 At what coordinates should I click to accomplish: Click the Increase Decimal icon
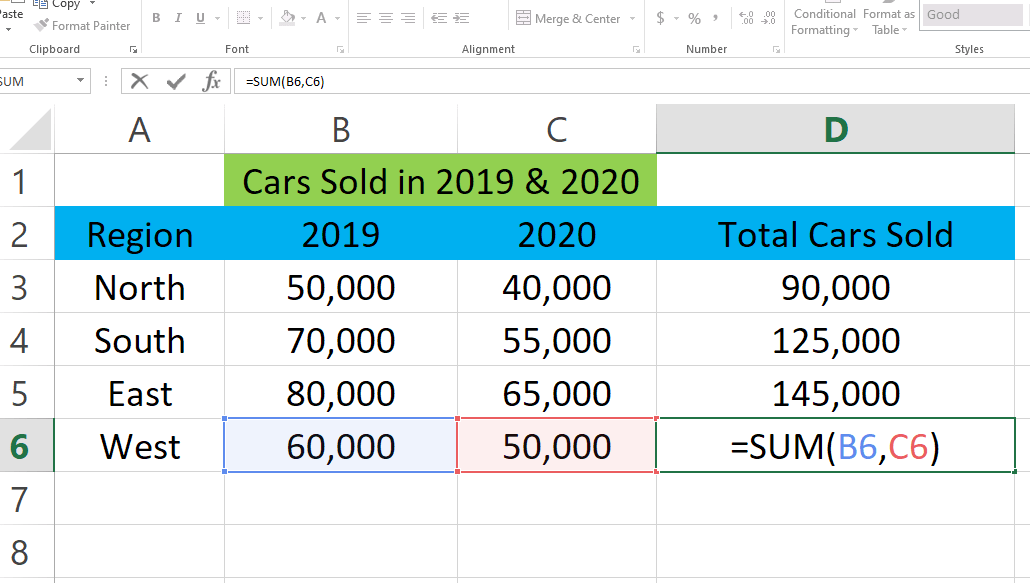click(x=745, y=18)
